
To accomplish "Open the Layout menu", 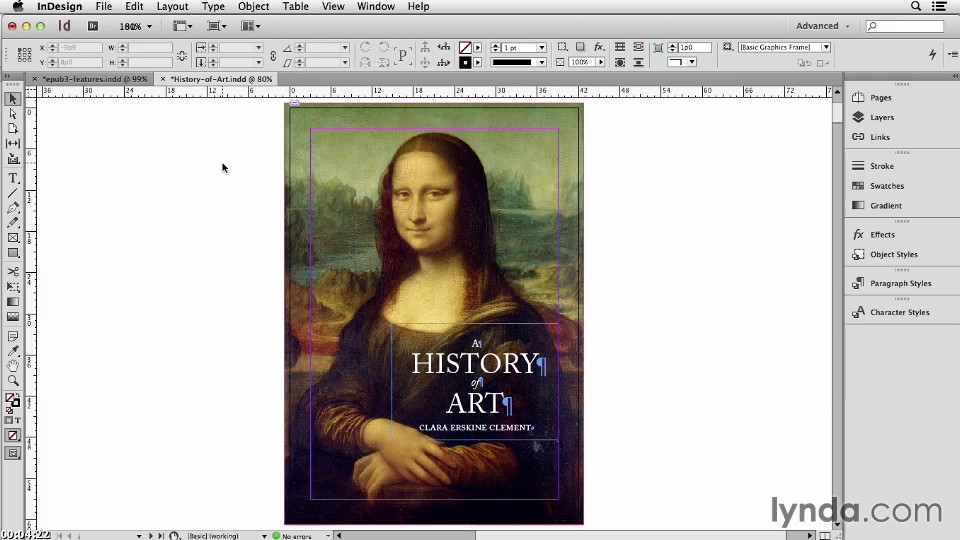I will [x=172, y=6].
